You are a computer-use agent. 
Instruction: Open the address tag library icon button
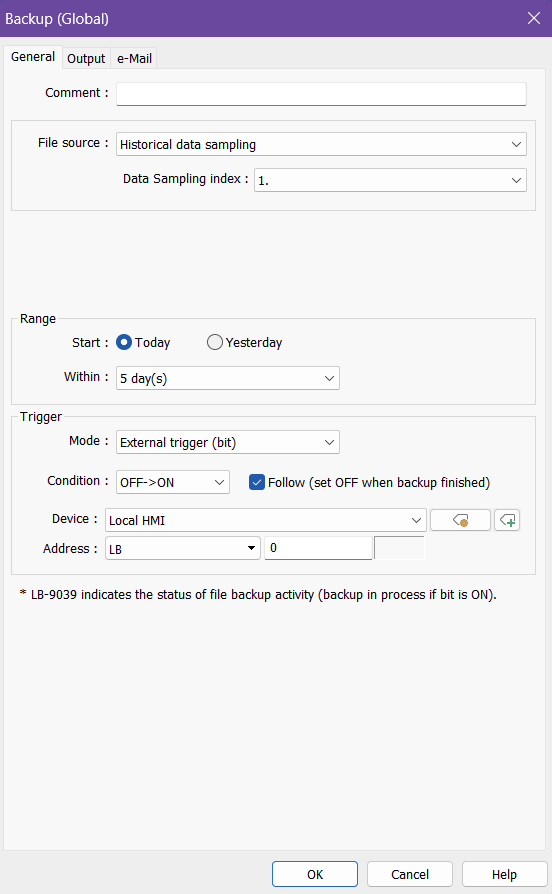point(460,520)
